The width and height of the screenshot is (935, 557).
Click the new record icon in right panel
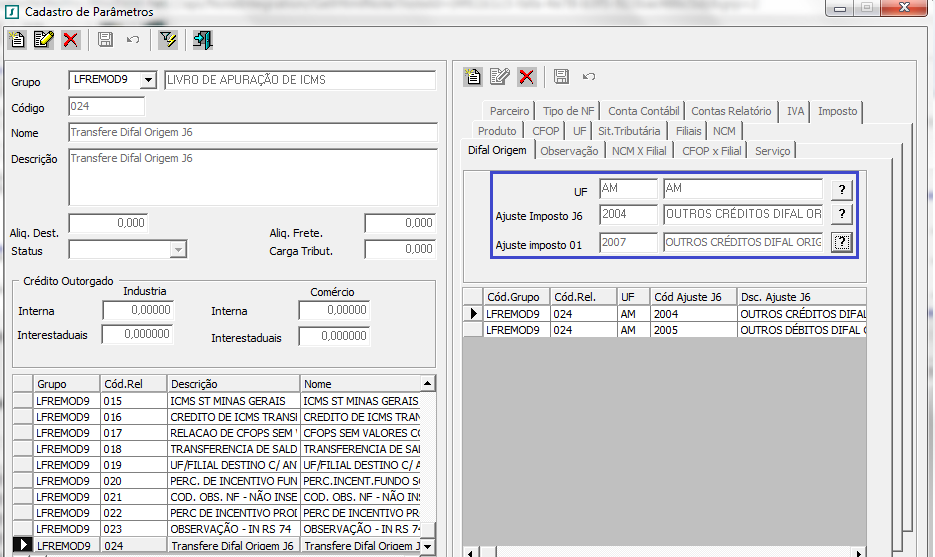pyautogui.click(x=473, y=77)
